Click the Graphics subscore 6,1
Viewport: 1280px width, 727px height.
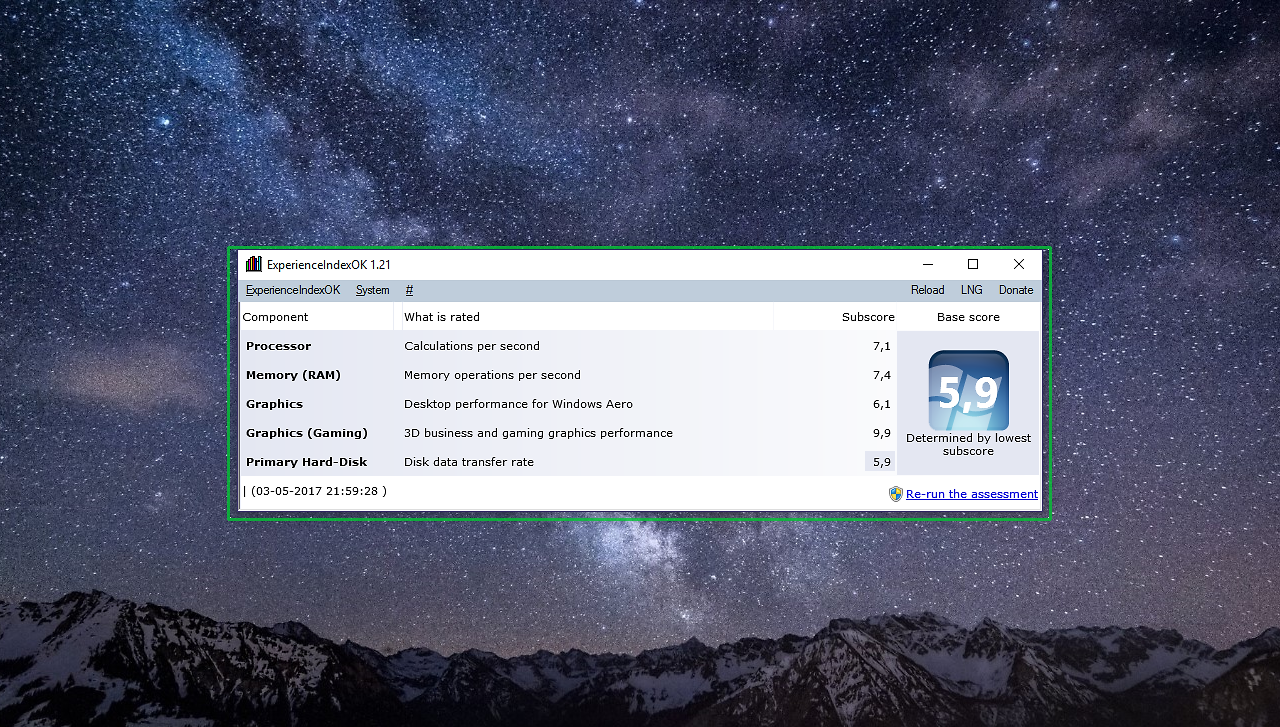point(881,404)
